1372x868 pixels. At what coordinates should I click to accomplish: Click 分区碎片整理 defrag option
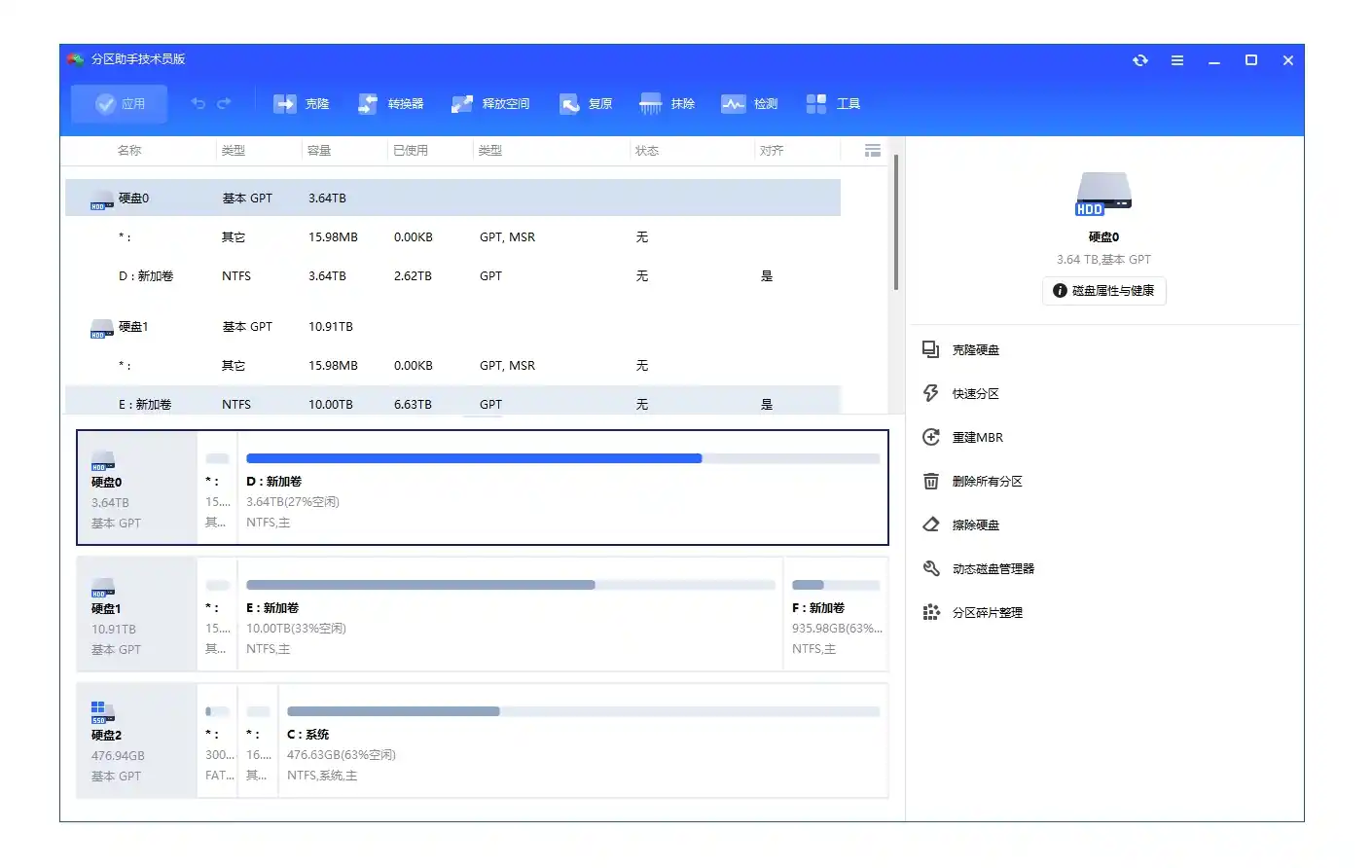(973, 613)
